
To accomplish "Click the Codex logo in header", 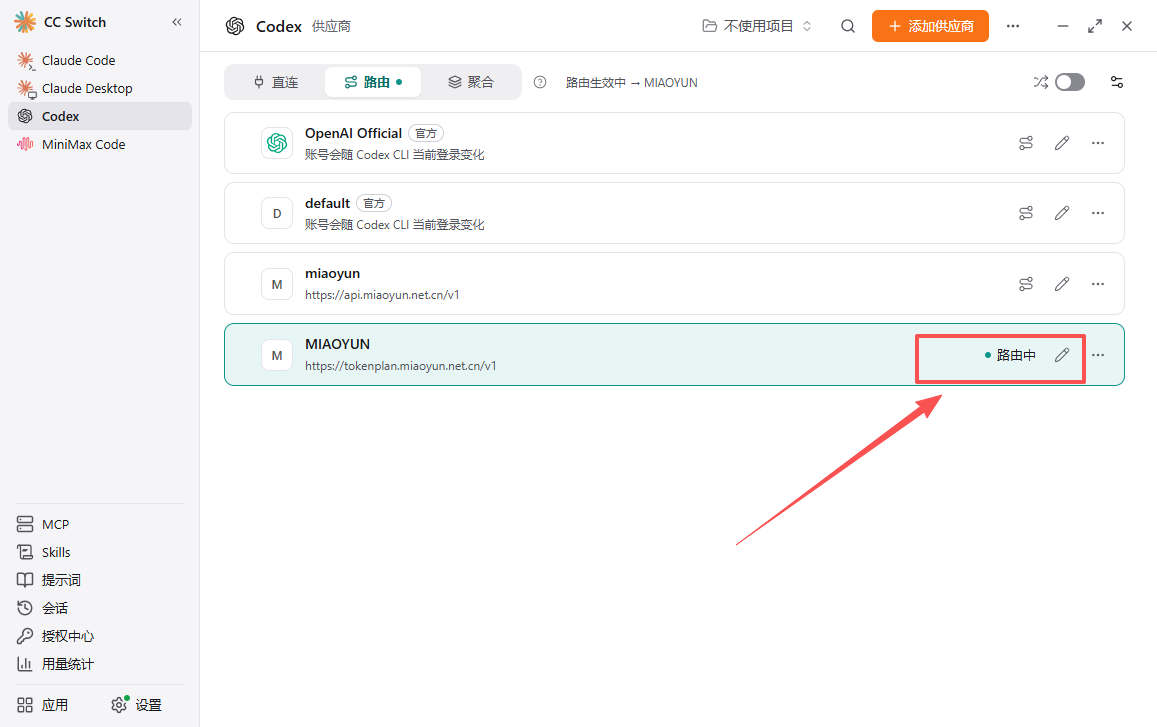I will click(x=235, y=27).
